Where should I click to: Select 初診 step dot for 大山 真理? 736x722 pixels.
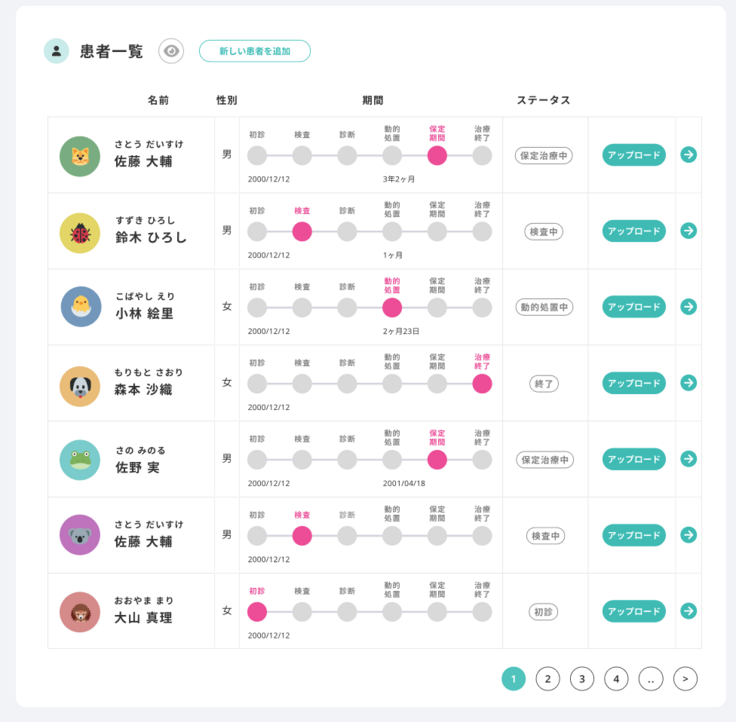[257, 611]
